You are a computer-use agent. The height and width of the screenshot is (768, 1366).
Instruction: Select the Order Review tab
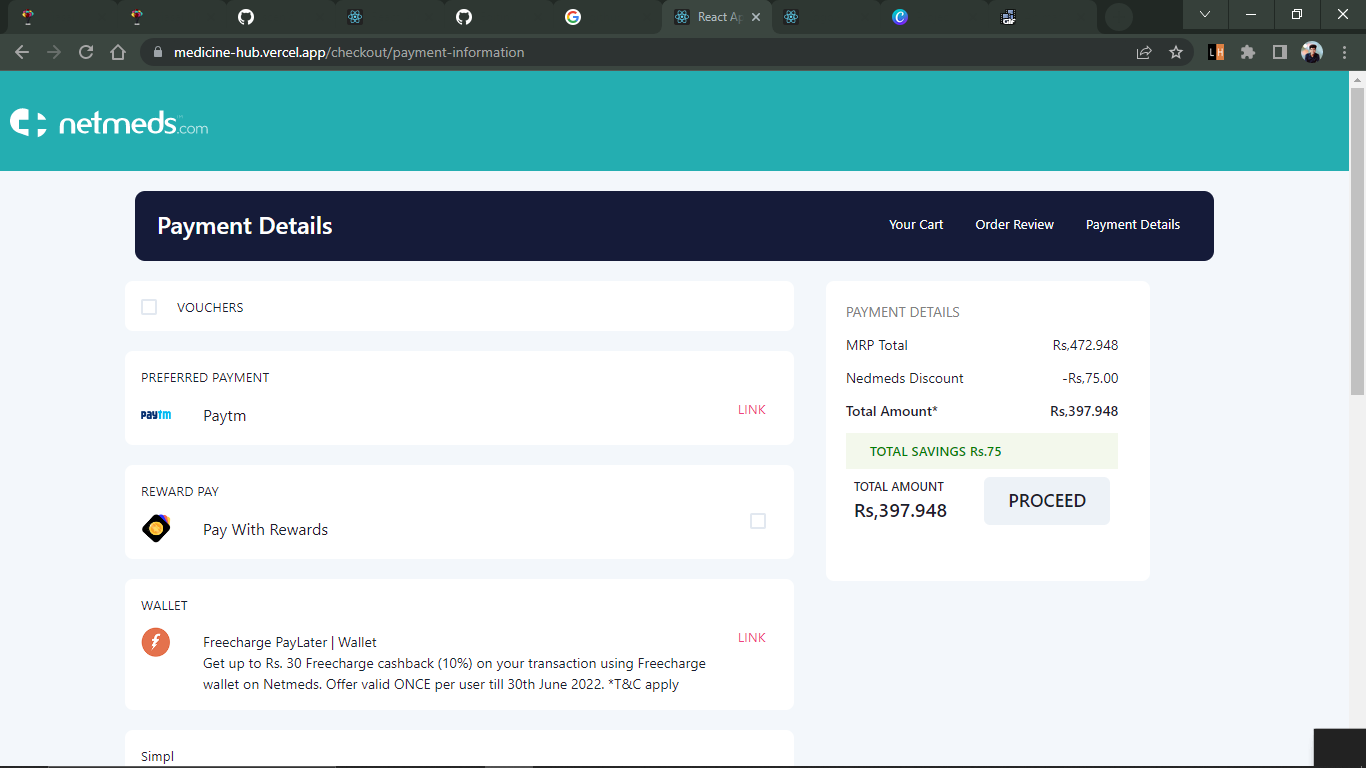pyautogui.click(x=1014, y=225)
